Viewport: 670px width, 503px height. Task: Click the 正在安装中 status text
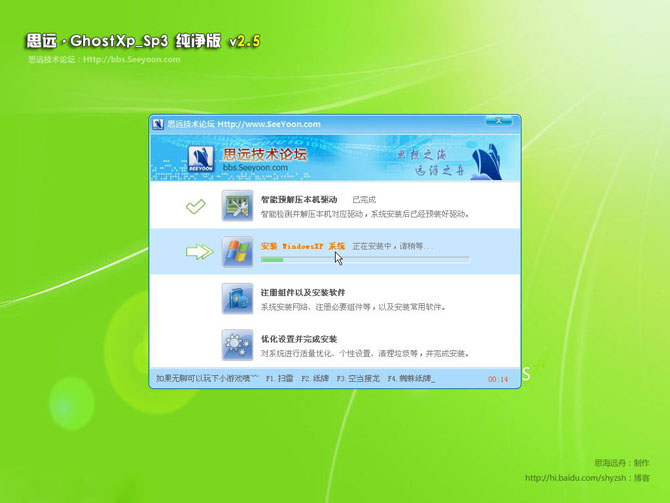coord(392,246)
